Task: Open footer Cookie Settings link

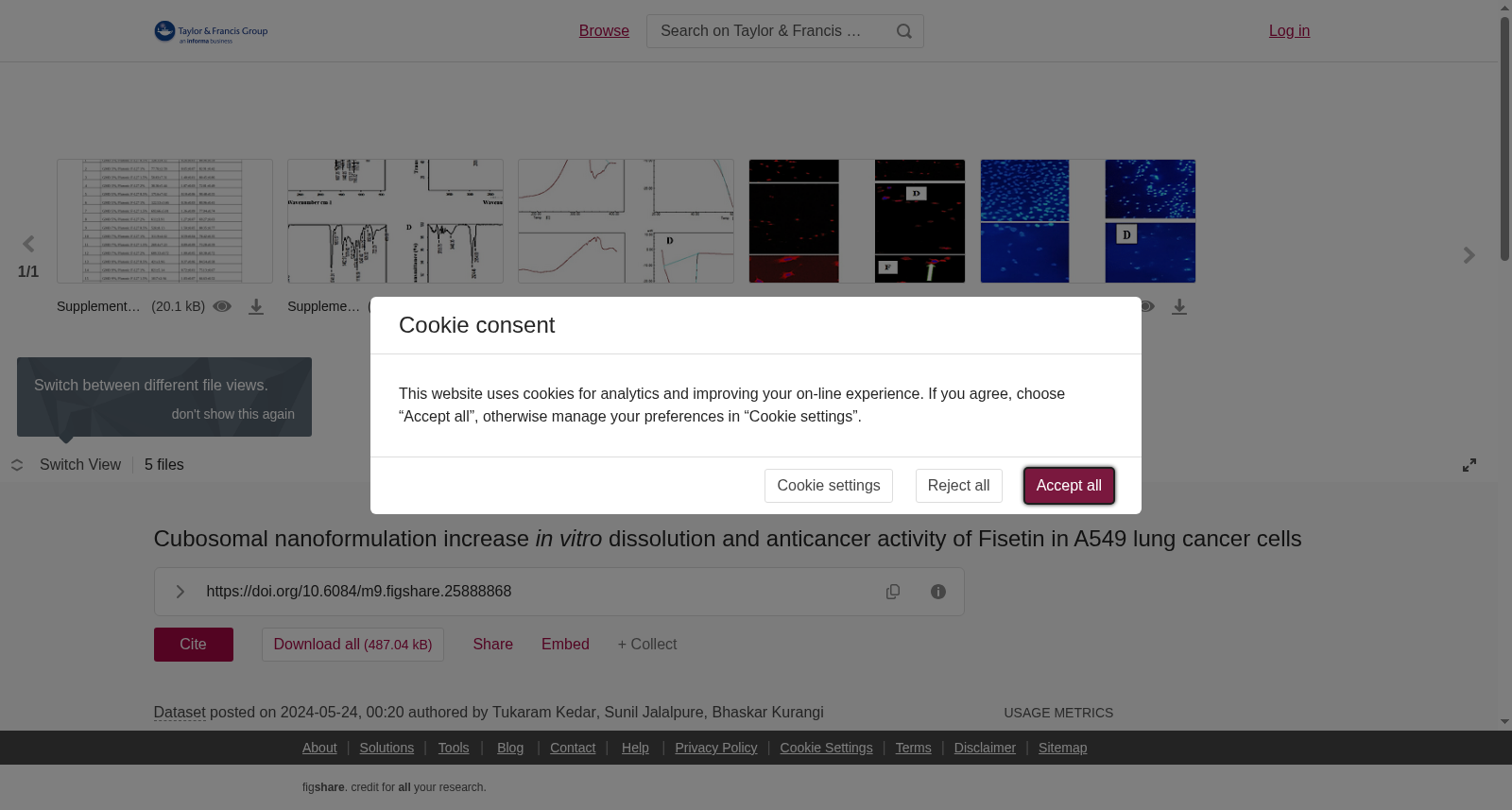Action: (826, 748)
